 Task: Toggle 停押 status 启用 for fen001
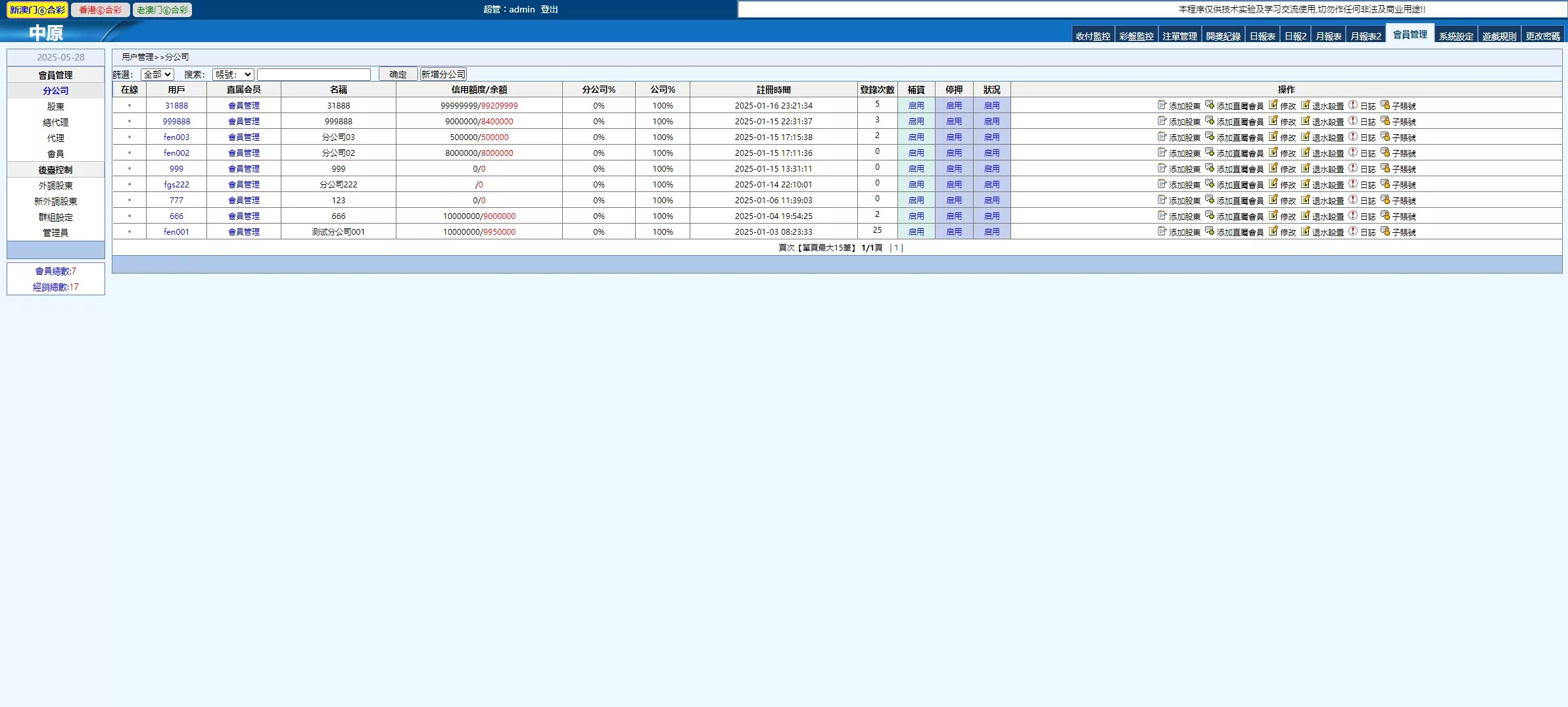coord(953,232)
